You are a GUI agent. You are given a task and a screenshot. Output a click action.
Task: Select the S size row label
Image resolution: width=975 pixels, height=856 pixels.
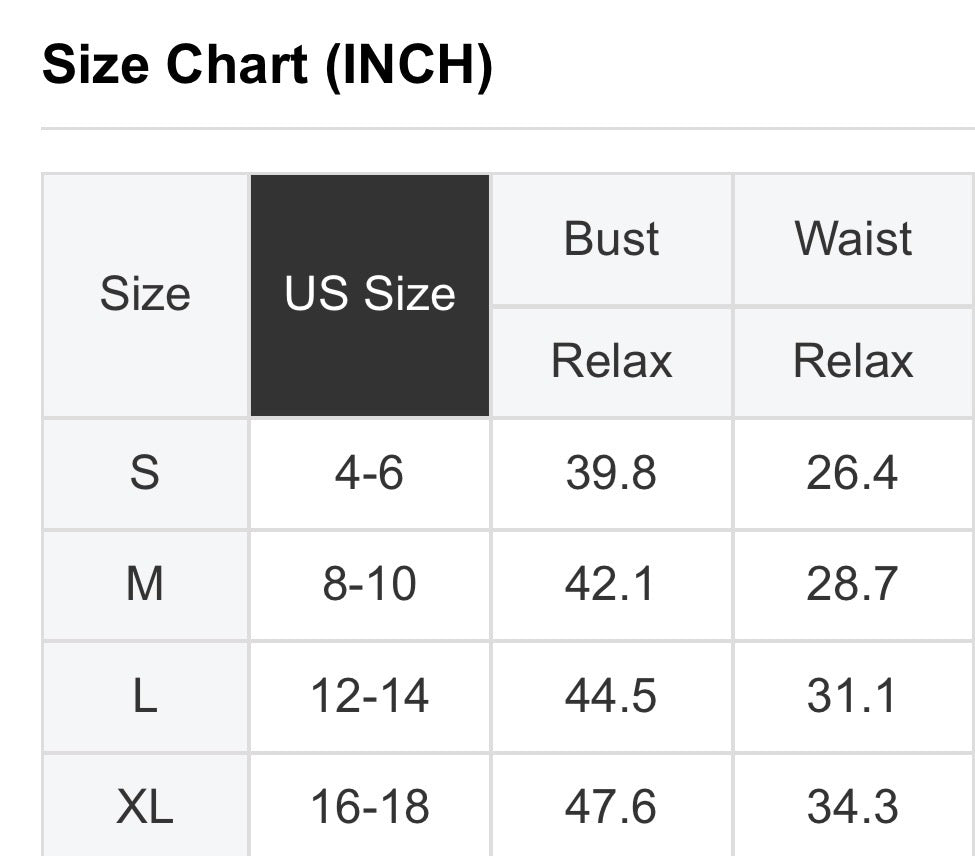point(145,473)
